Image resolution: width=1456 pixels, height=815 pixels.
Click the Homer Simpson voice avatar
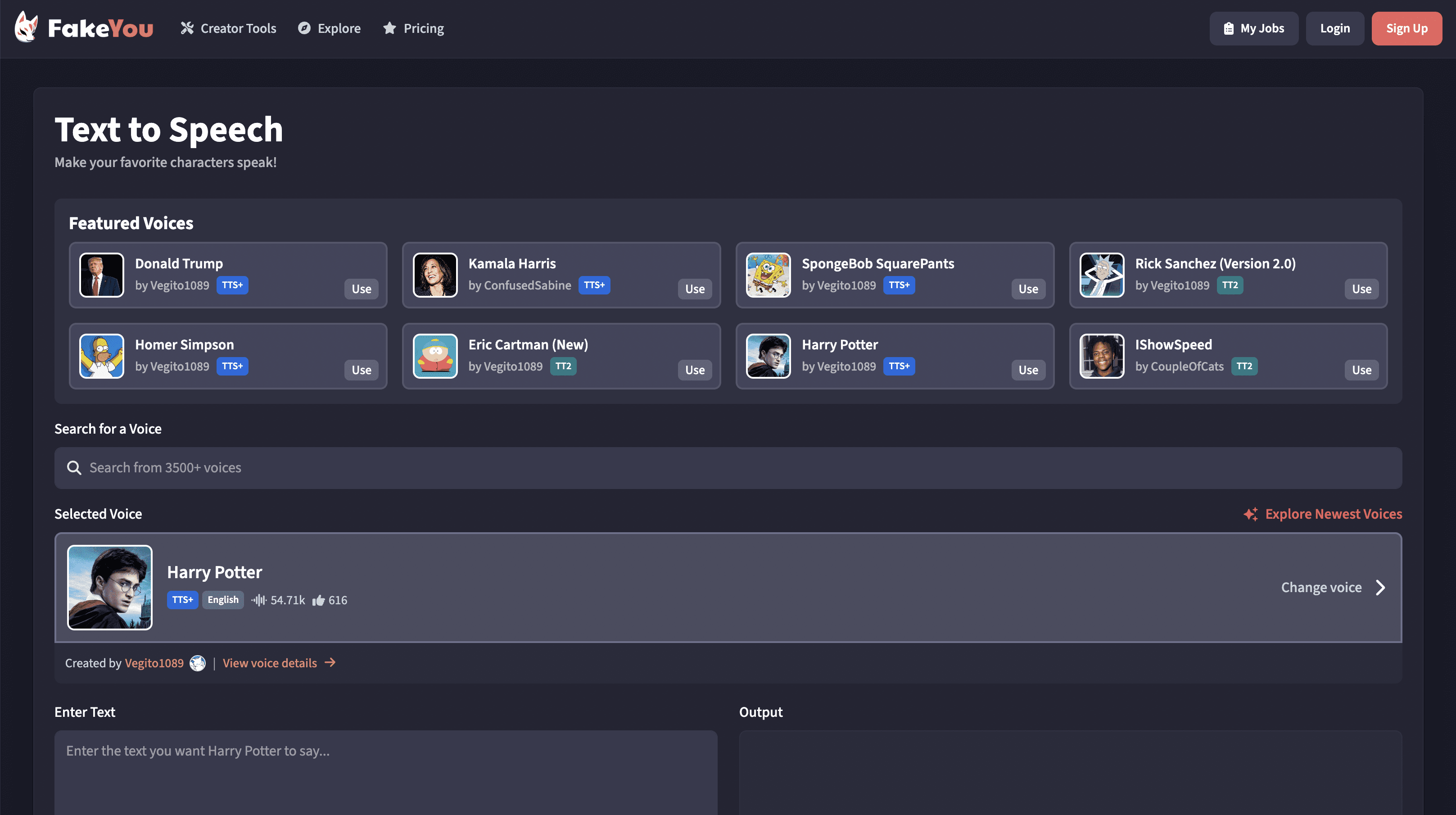pos(102,357)
